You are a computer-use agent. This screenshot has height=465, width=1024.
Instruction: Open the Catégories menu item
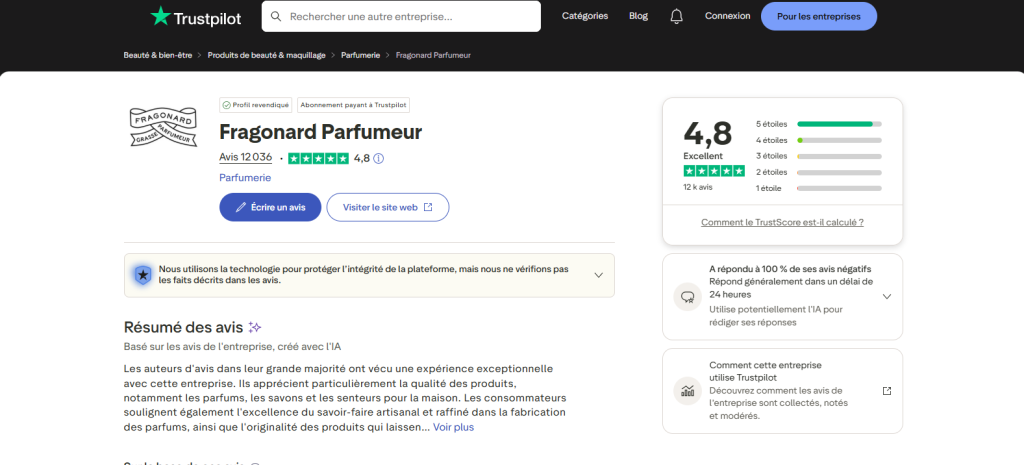tap(585, 16)
